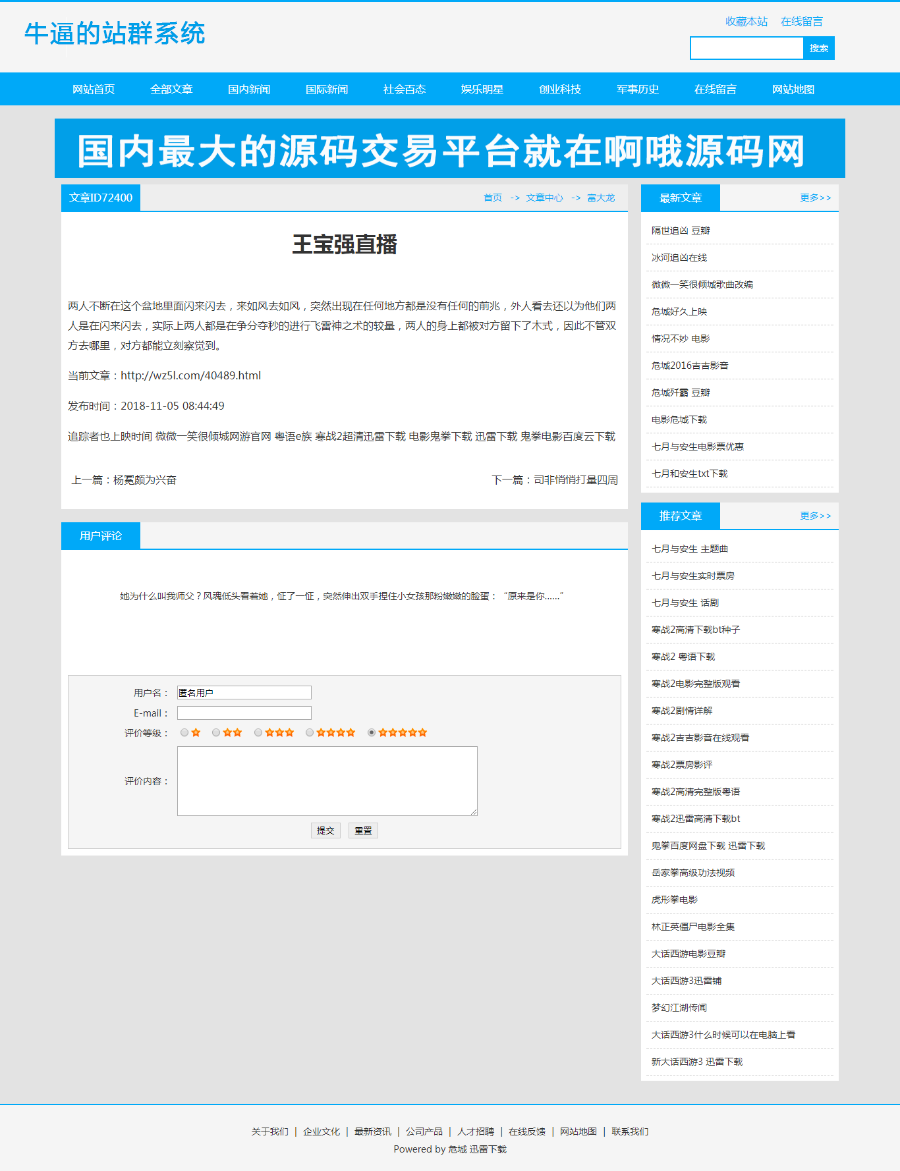Reset the comment form with 重置
This screenshot has height=1171, width=900.
tap(362, 830)
